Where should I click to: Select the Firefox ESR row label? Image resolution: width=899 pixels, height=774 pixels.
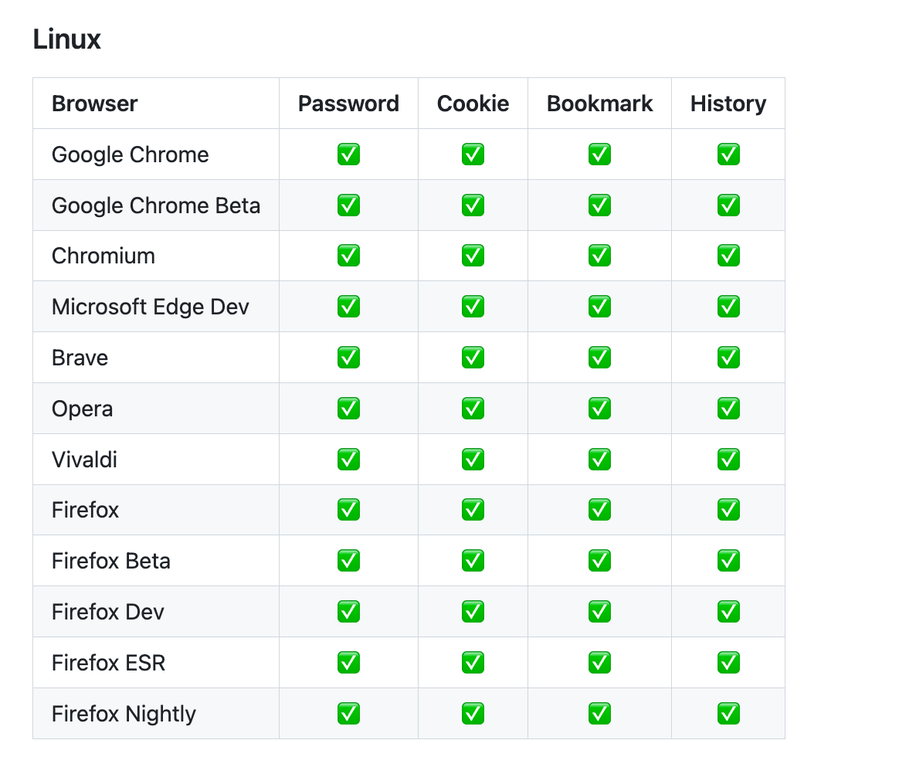point(108,663)
